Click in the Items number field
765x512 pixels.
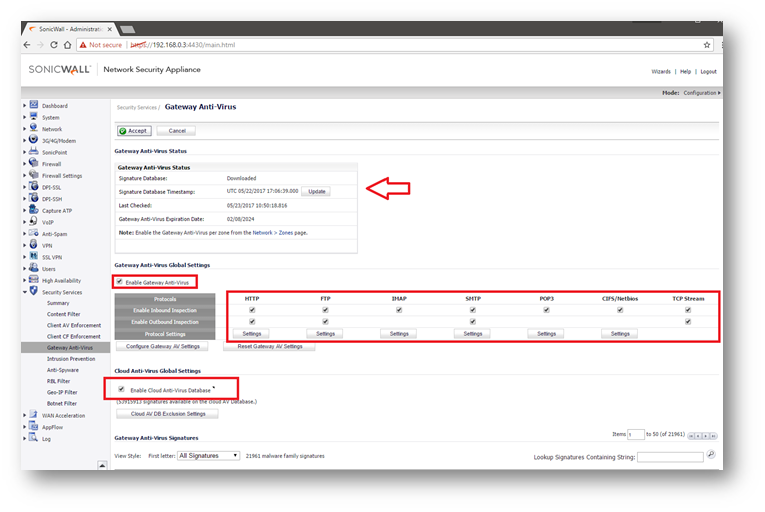(636, 434)
